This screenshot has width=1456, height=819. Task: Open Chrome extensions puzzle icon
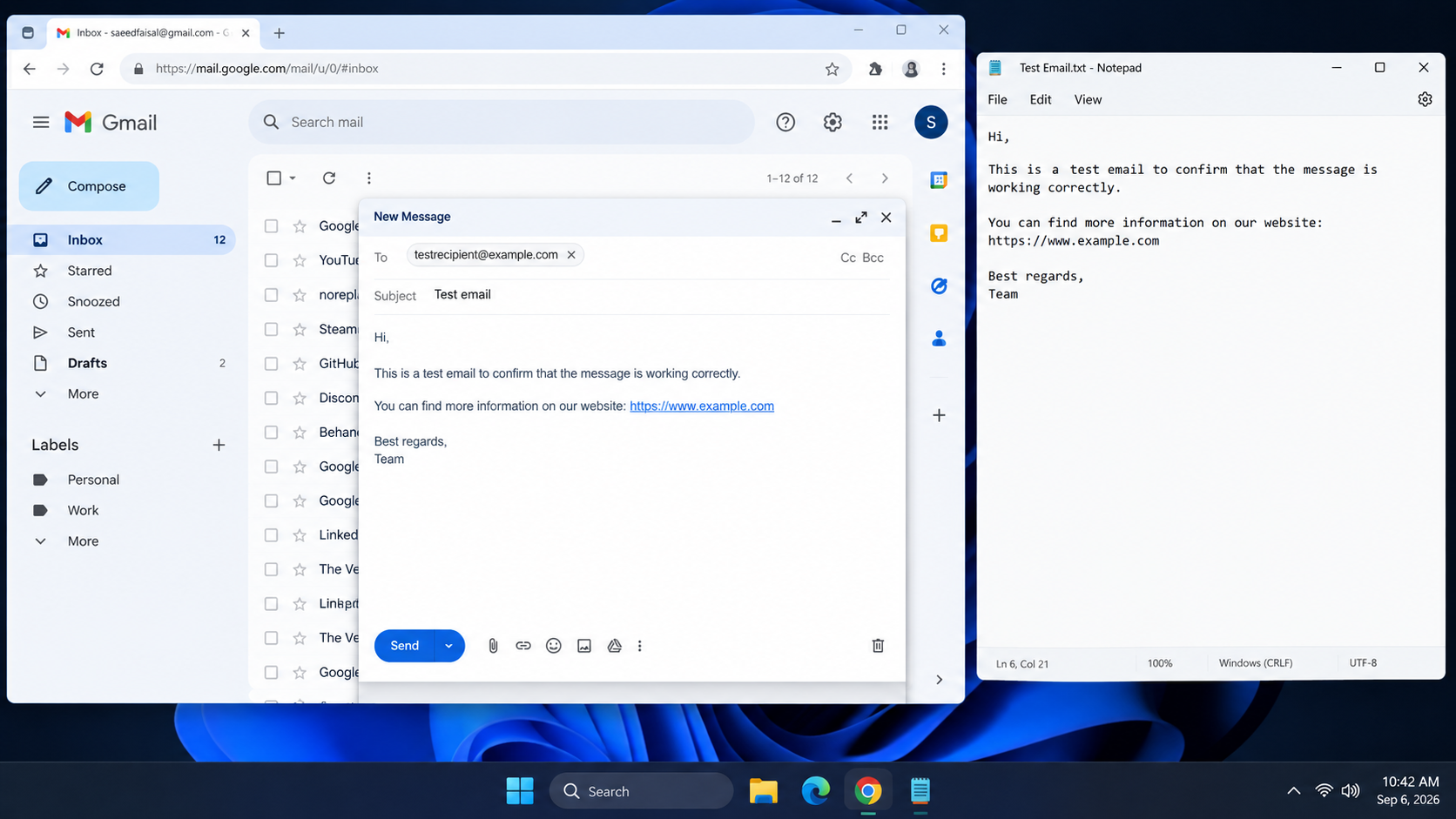tap(875, 69)
